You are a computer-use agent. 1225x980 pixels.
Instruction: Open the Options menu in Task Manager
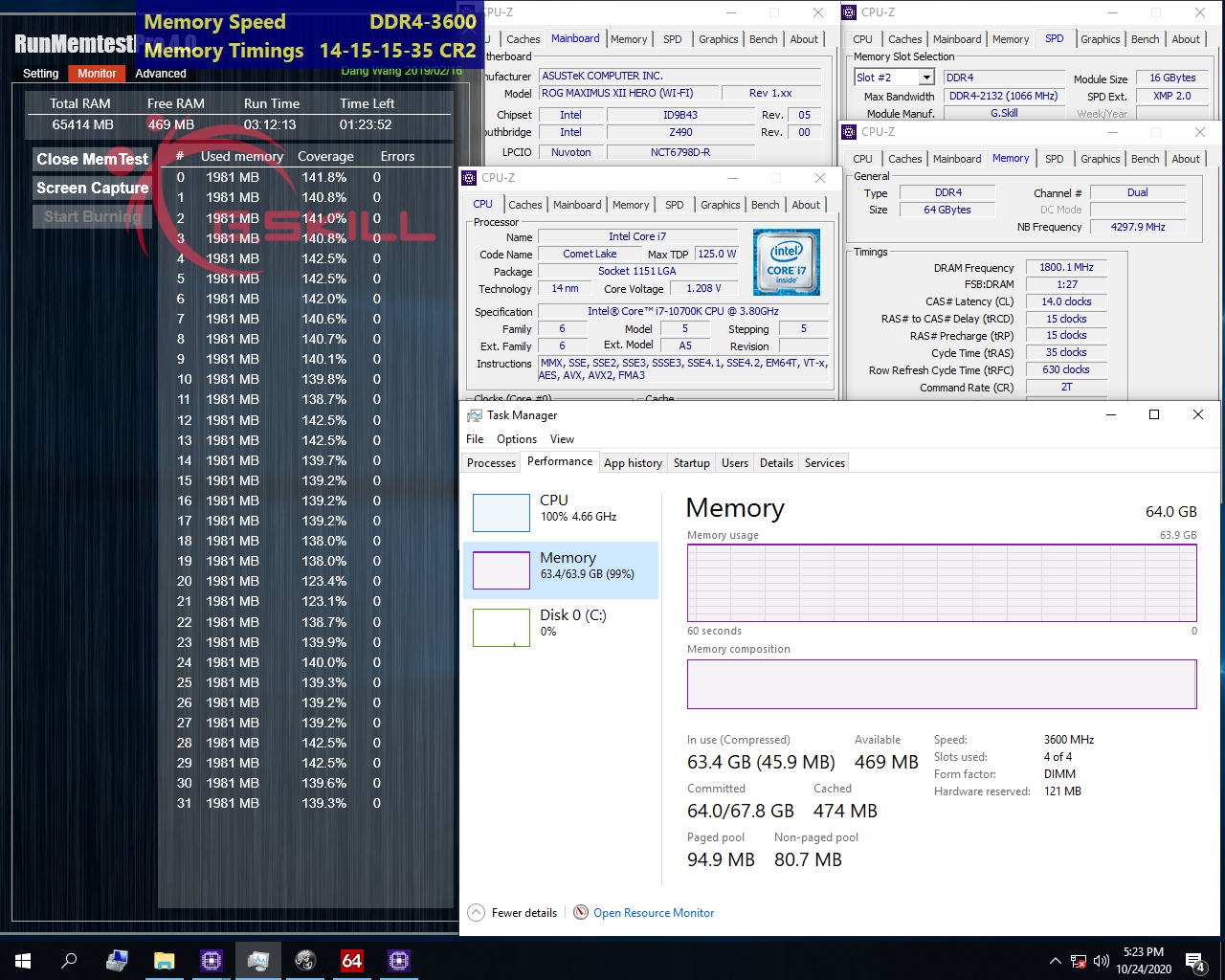coord(516,438)
